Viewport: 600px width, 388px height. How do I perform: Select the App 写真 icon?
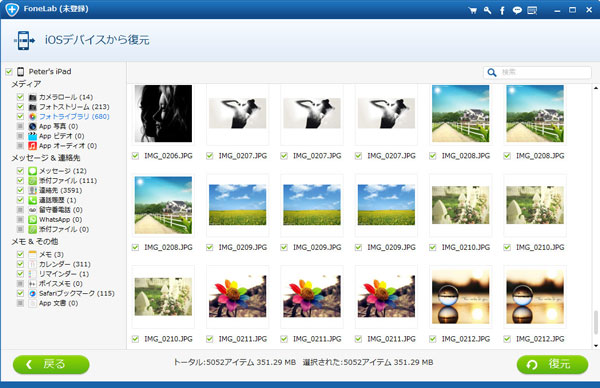(x=33, y=126)
